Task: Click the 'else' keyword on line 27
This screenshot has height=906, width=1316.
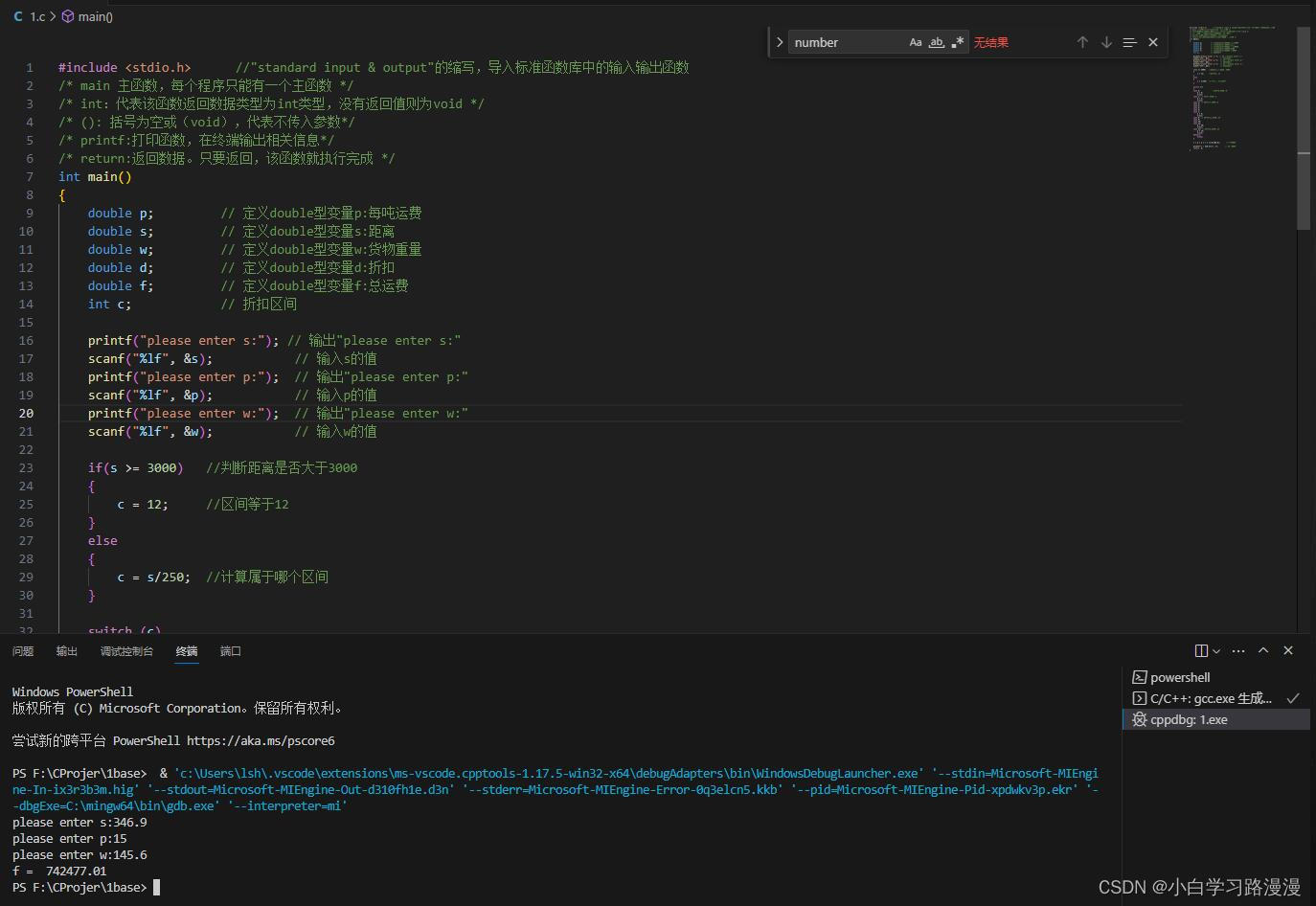Action: tap(102, 541)
